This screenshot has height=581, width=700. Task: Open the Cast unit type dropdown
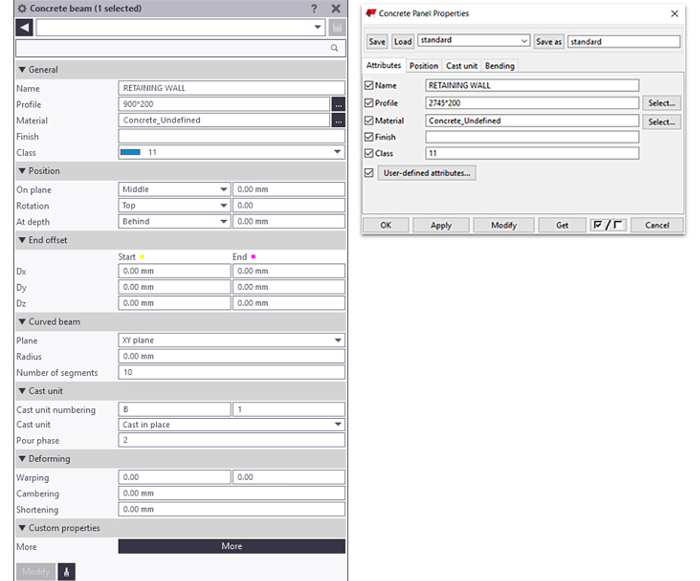337,425
